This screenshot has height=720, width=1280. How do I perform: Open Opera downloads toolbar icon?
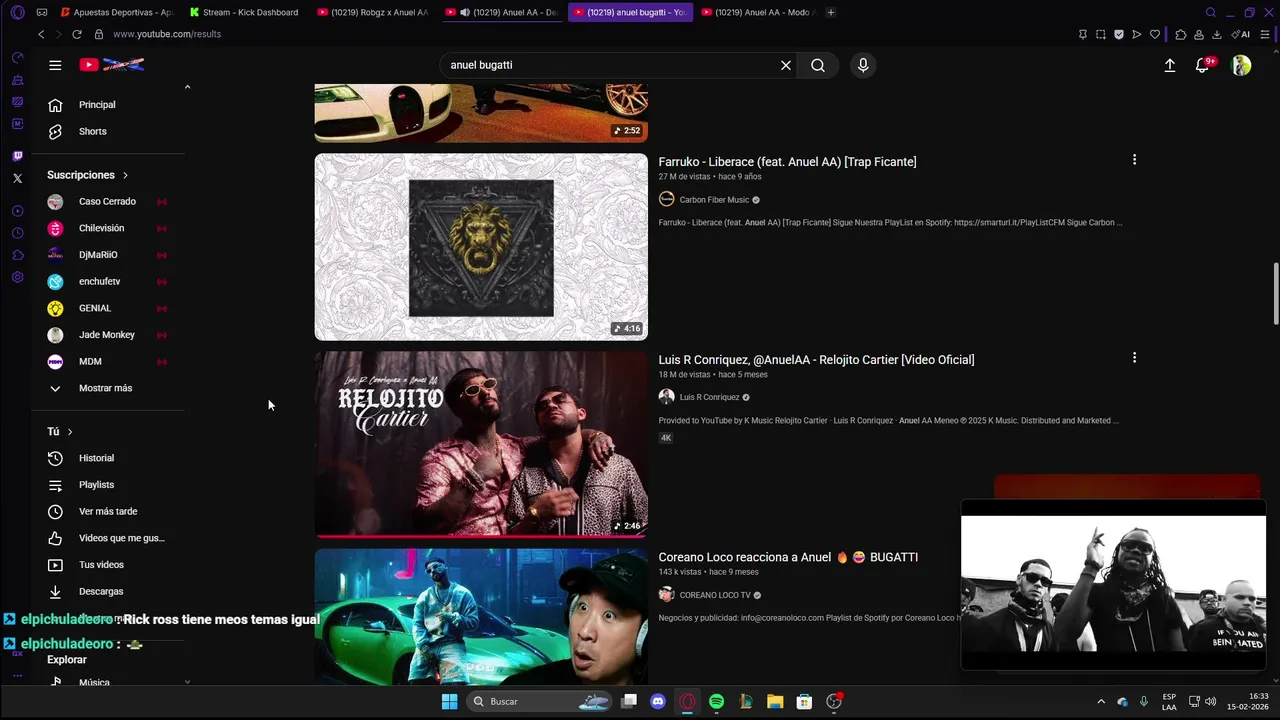1217,34
